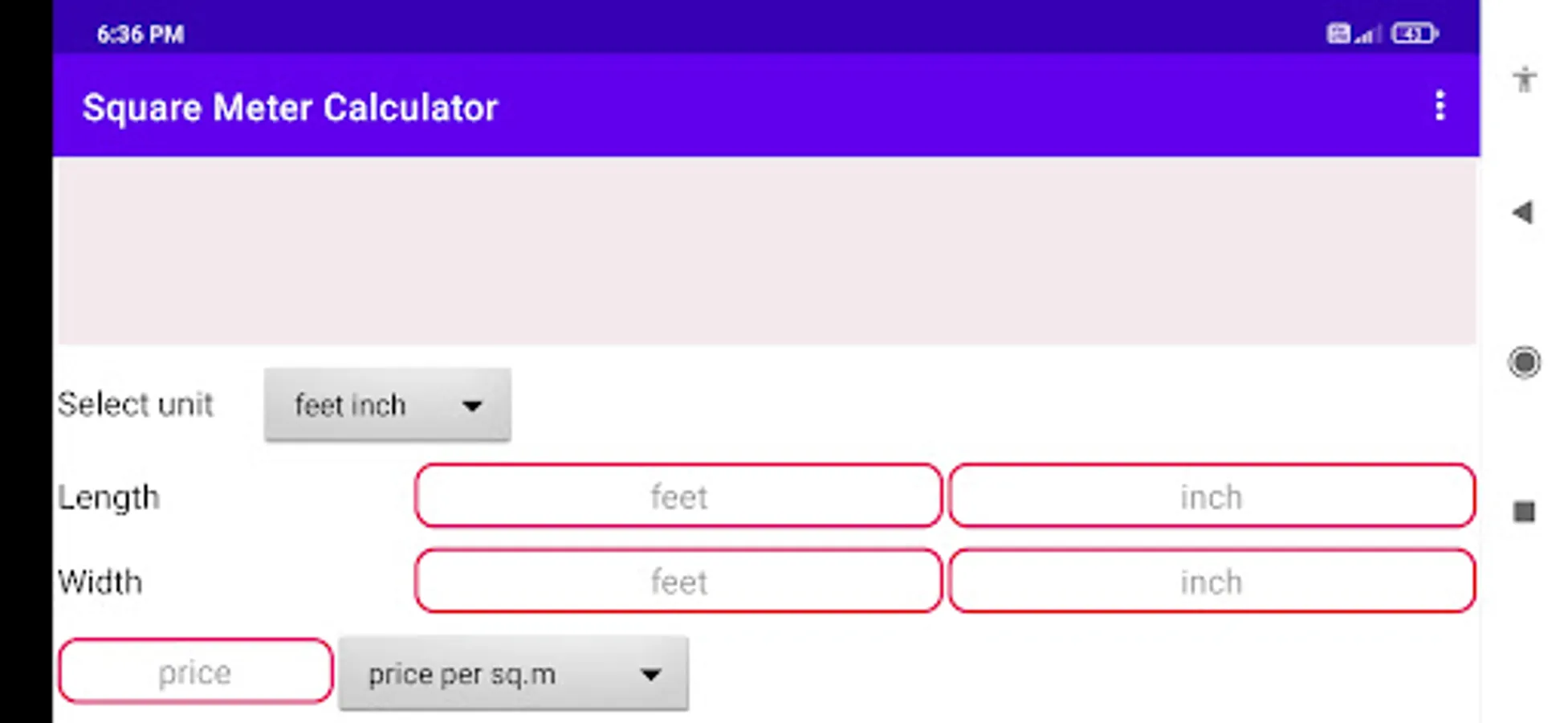Tap the SIM card status icon
Viewport: 1568px width, 723px height.
(x=1338, y=34)
